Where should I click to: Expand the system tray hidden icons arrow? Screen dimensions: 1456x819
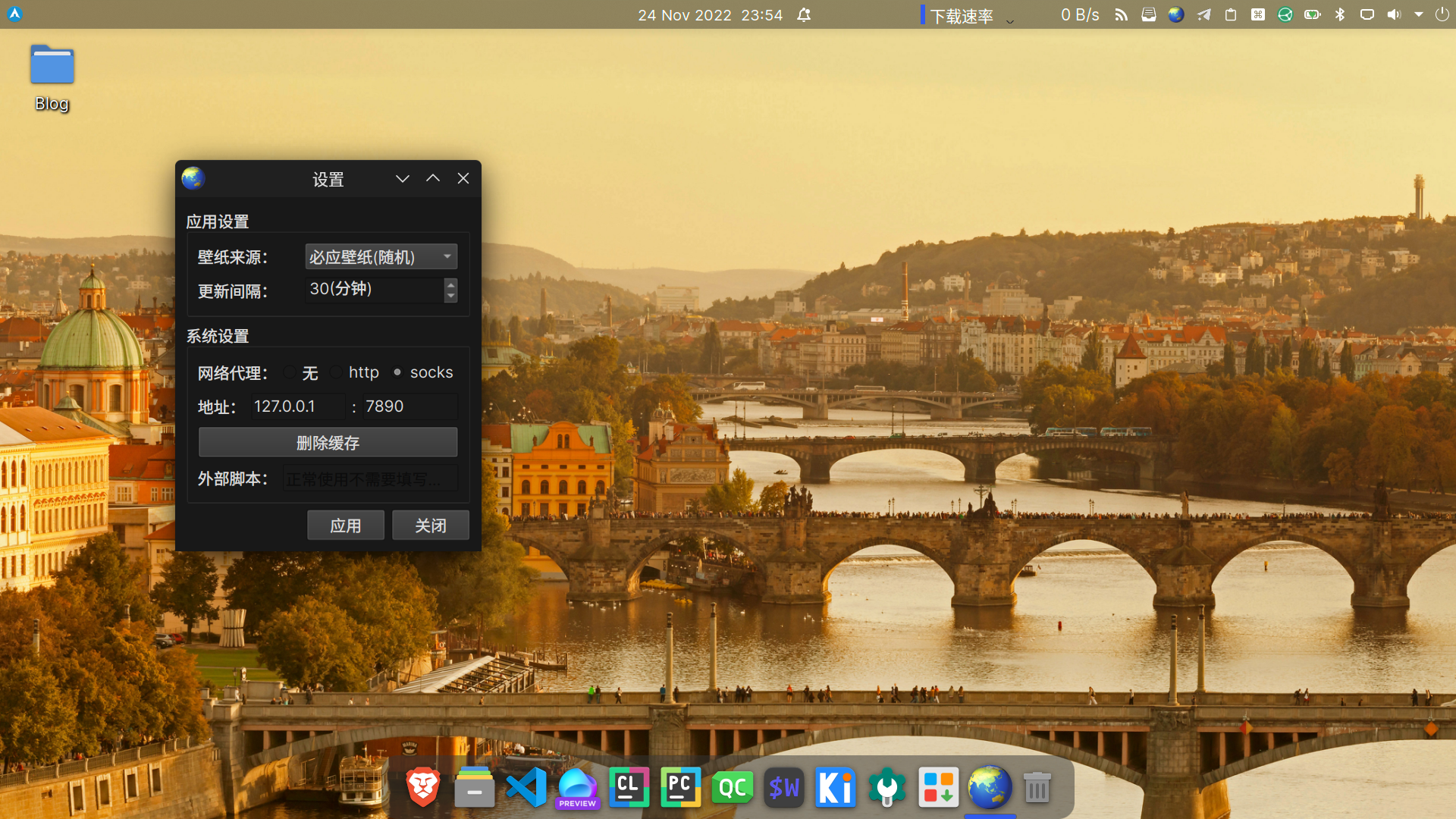pos(1419,14)
